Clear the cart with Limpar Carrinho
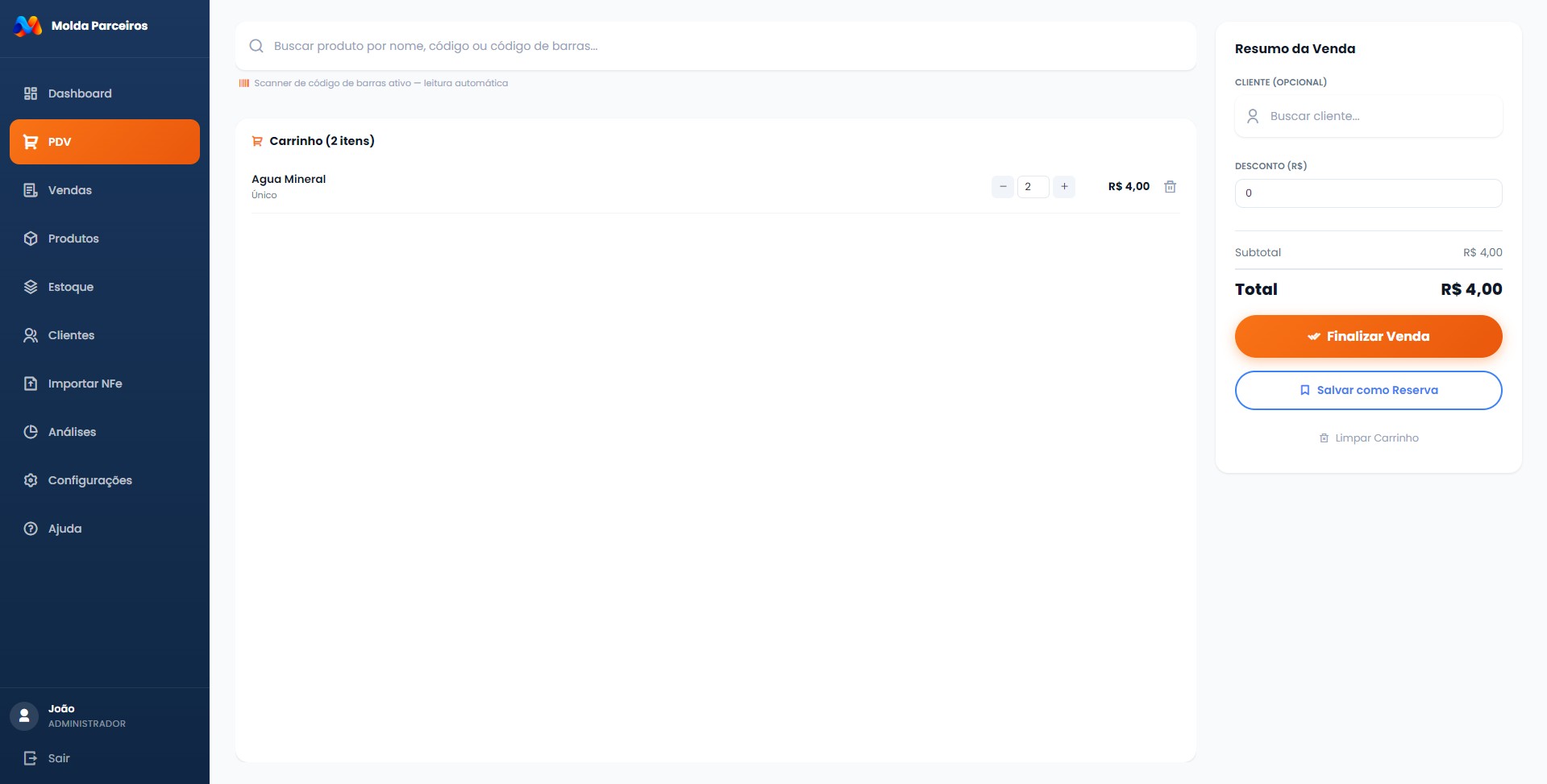The width and height of the screenshot is (1547, 784). pyautogui.click(x=1368, y=438)
